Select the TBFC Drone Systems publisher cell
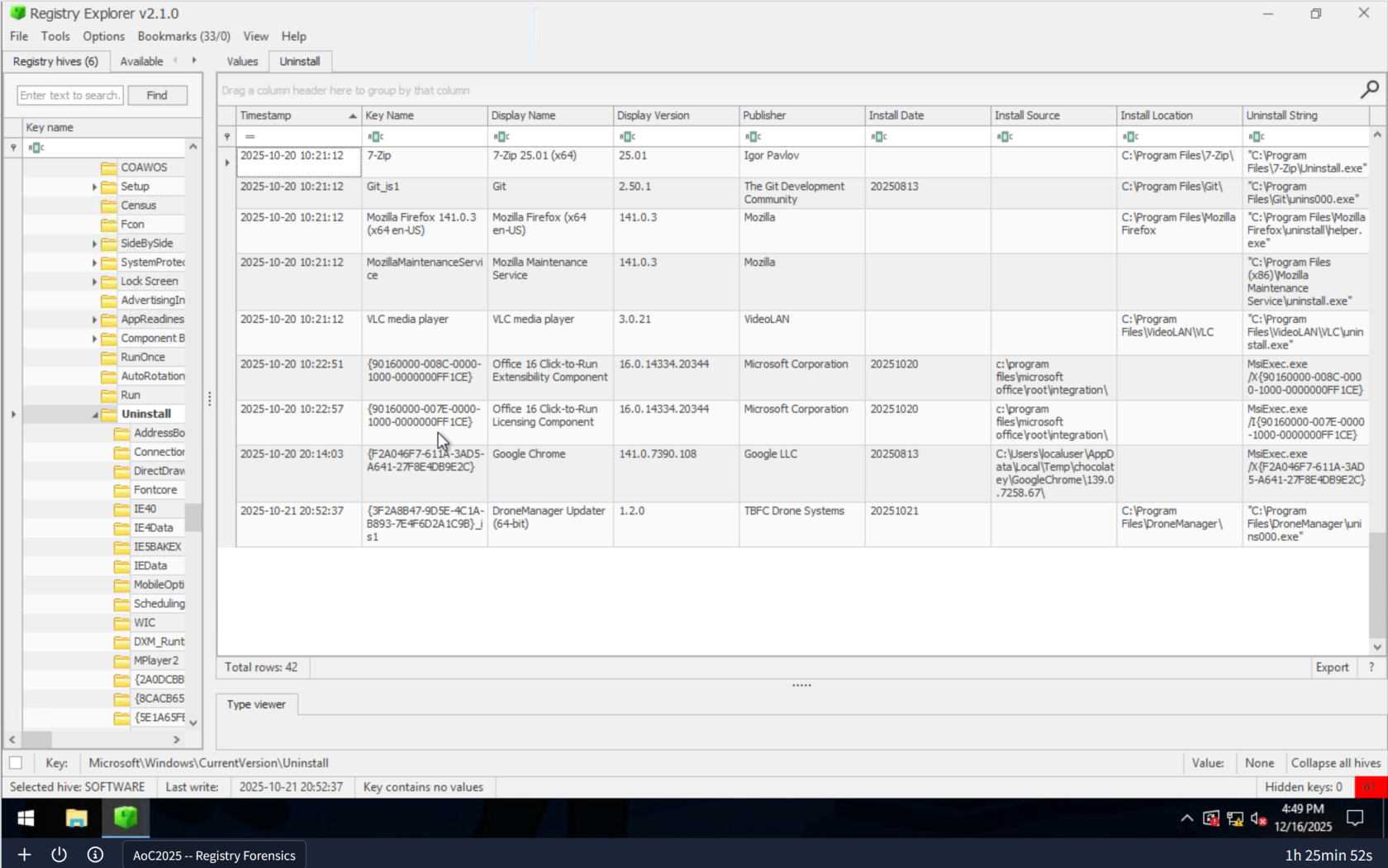The height and width of the screenshot is (868, 1388). click(801, 524)
